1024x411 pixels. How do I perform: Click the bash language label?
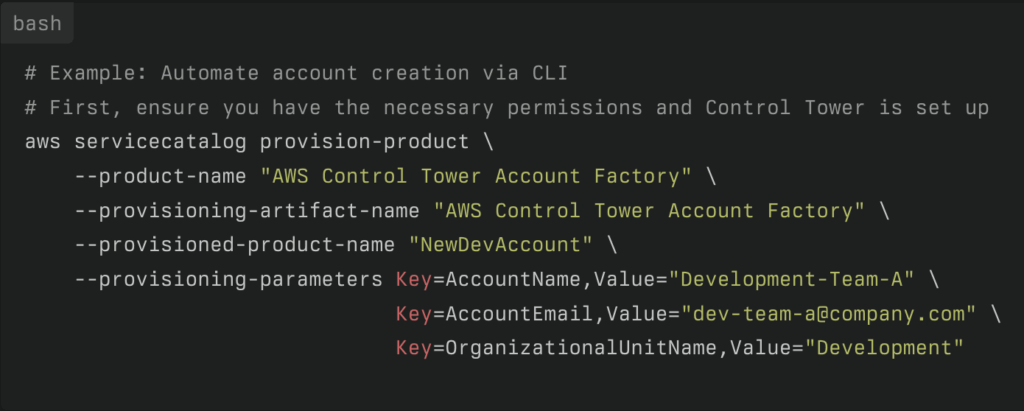(x=37, y=24)
